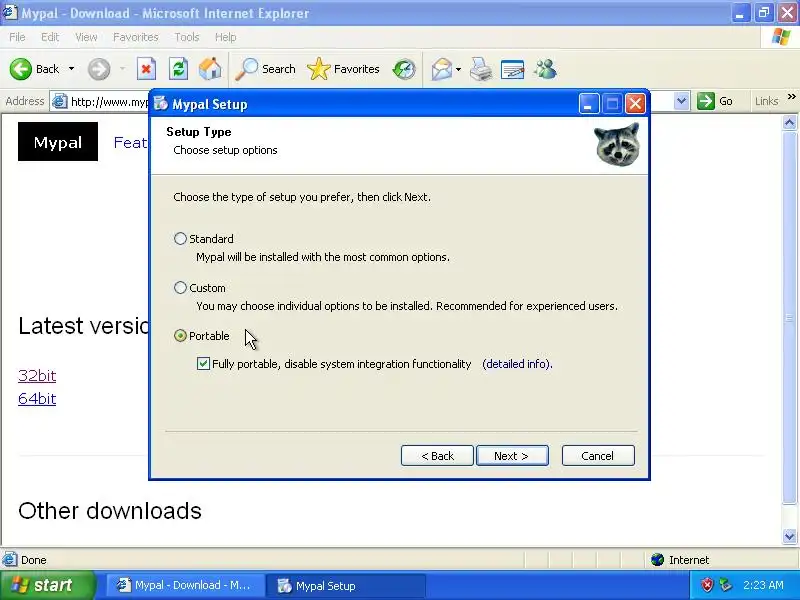800x600 pixels.
Task: Open the detailed info link
Action: click(517, 364)
